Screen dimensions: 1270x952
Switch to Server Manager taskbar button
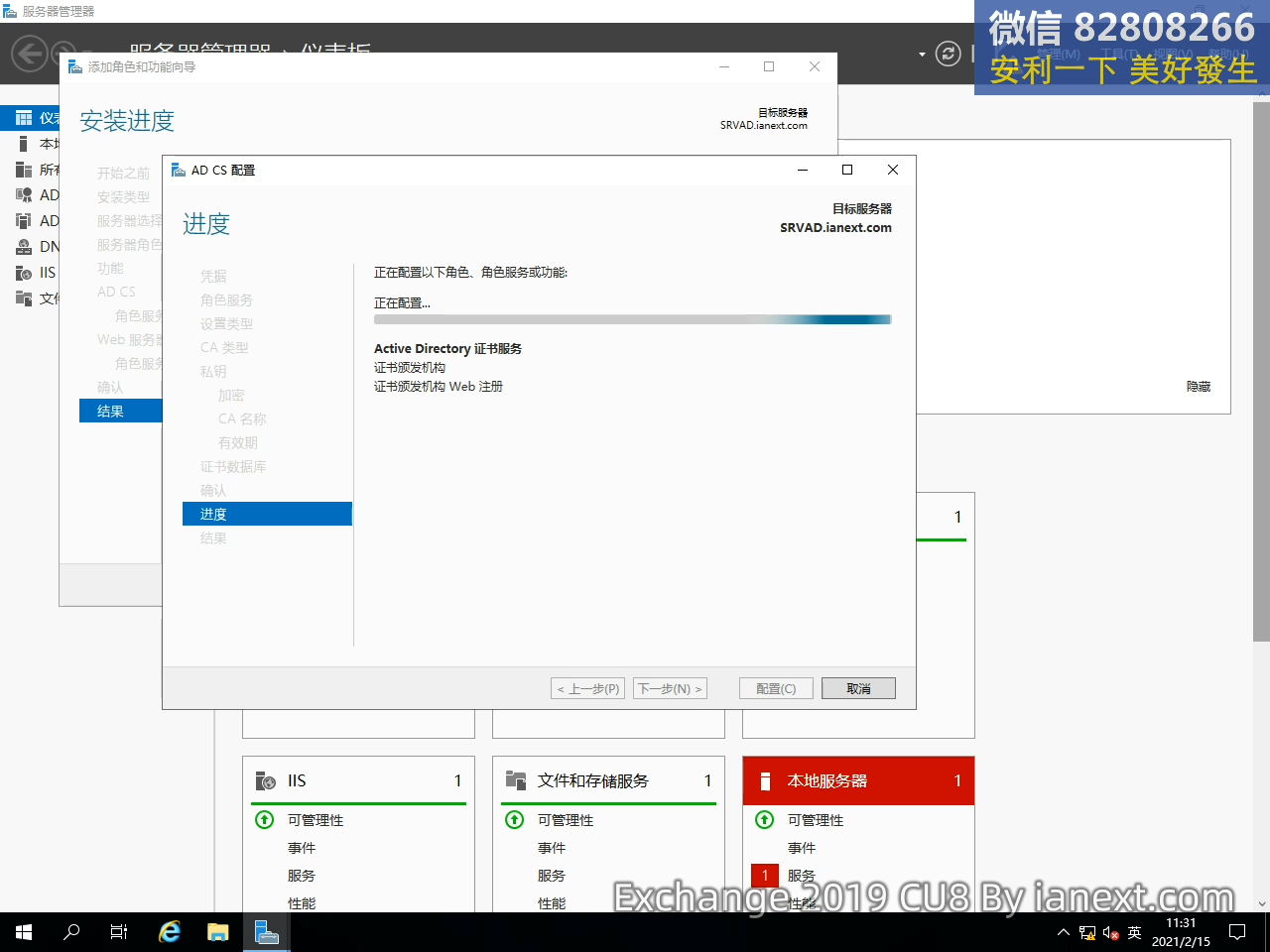pos(267,932)
